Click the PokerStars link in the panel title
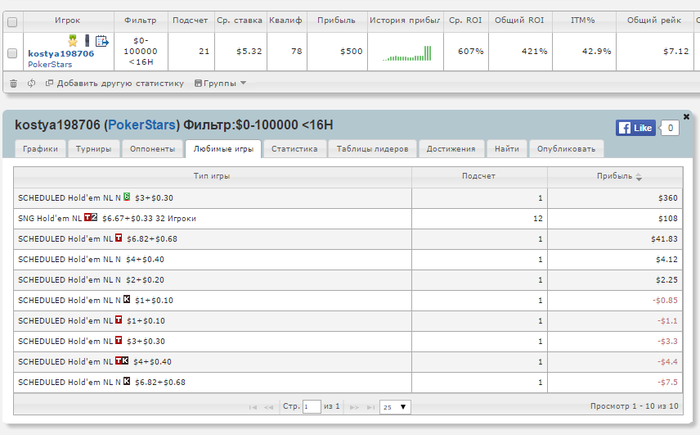This screenshot has width=700, height=435. pos(142,125)
